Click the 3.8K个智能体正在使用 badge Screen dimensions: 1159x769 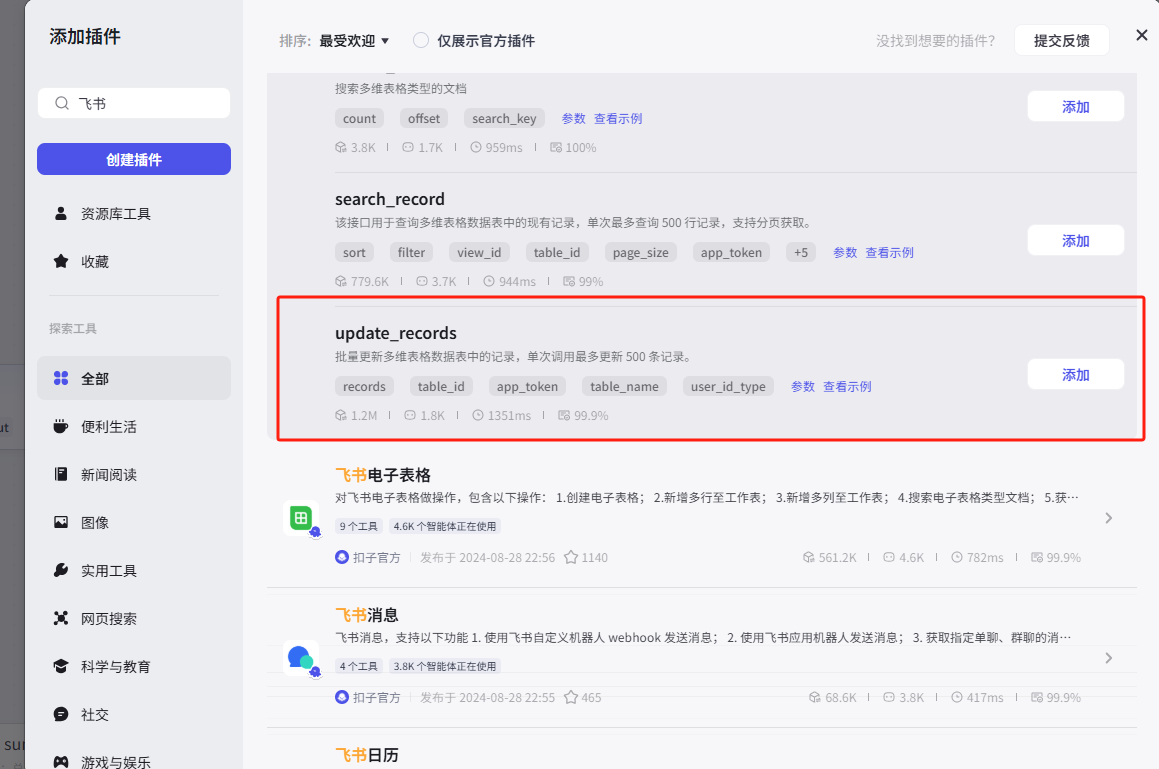[x=445, y=666]
